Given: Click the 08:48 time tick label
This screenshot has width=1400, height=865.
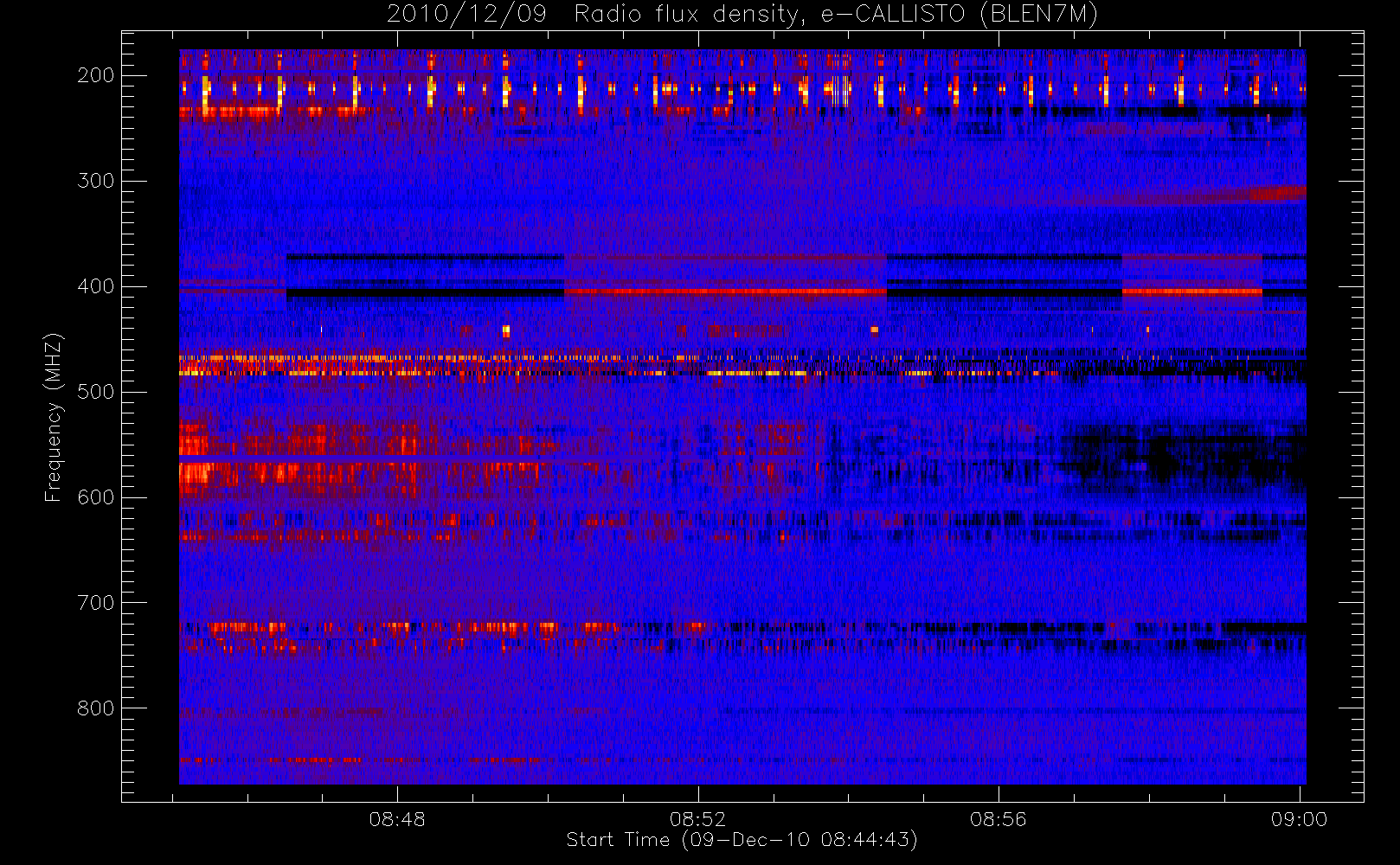Looking at the screenshot, I should coord(397,819).
